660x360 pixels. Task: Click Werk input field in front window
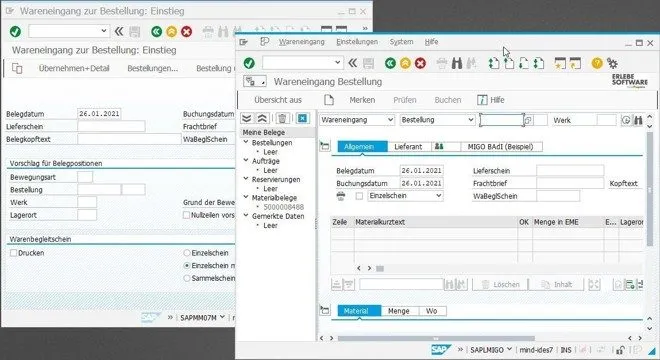tap(607, 120)
